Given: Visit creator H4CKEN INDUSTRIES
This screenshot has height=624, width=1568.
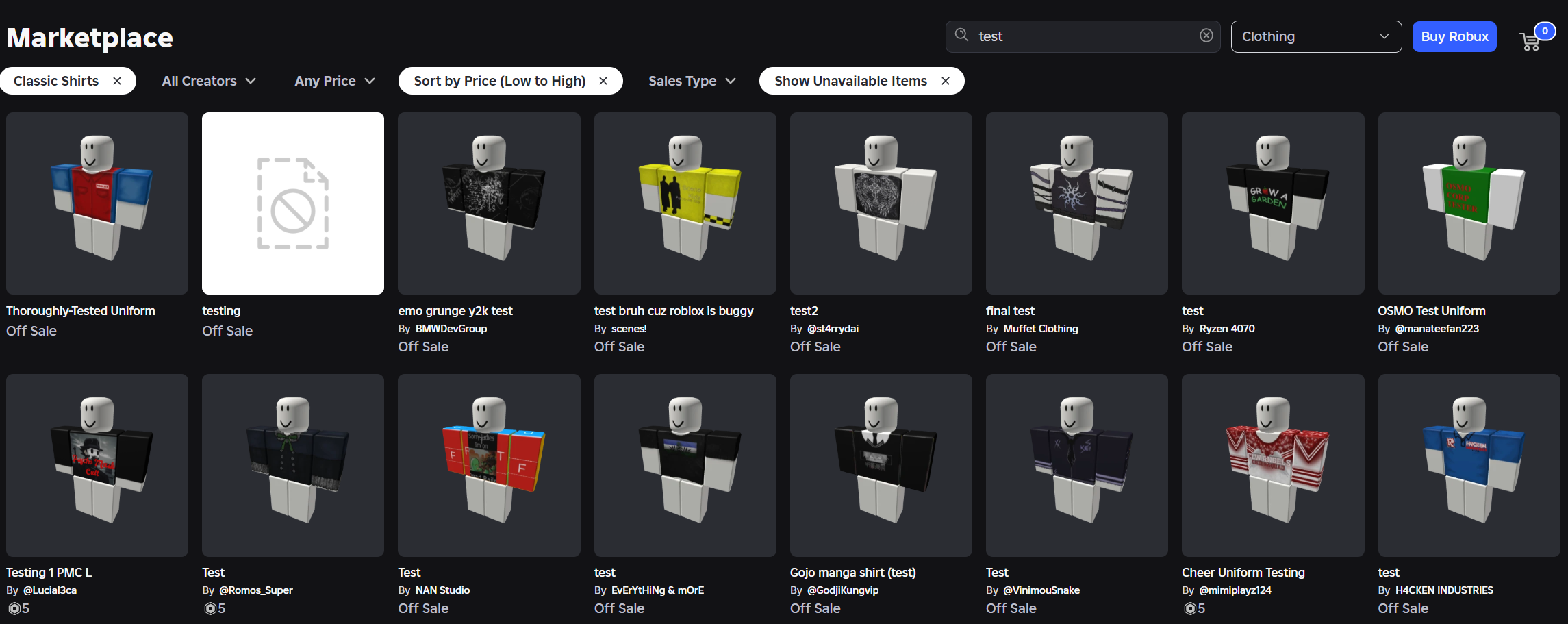Looking at the screenshot, I should point(1444,590).
